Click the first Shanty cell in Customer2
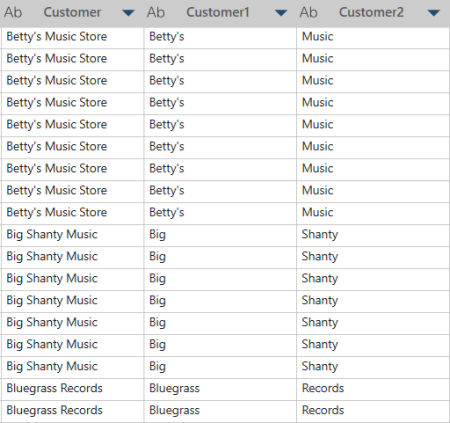This screenshot has width=450, height=423. pyautogui.click(x=373, y=235)
